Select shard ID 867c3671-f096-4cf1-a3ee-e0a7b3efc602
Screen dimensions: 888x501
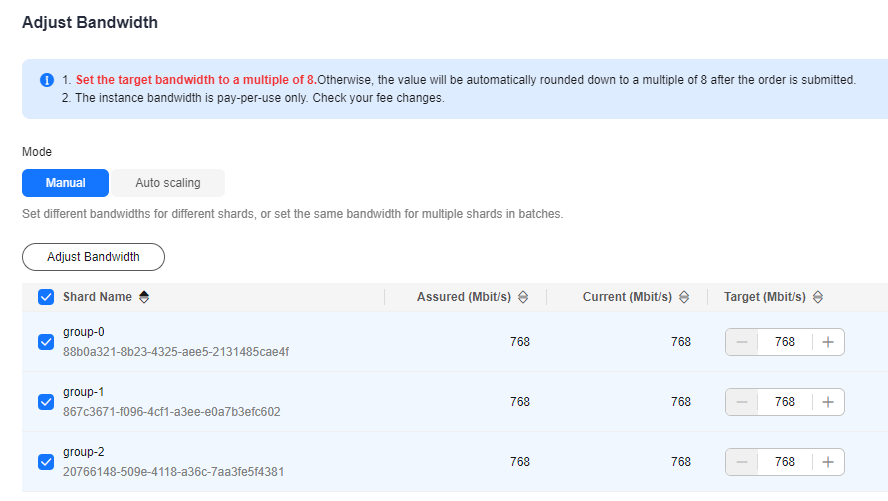point(172,412)
